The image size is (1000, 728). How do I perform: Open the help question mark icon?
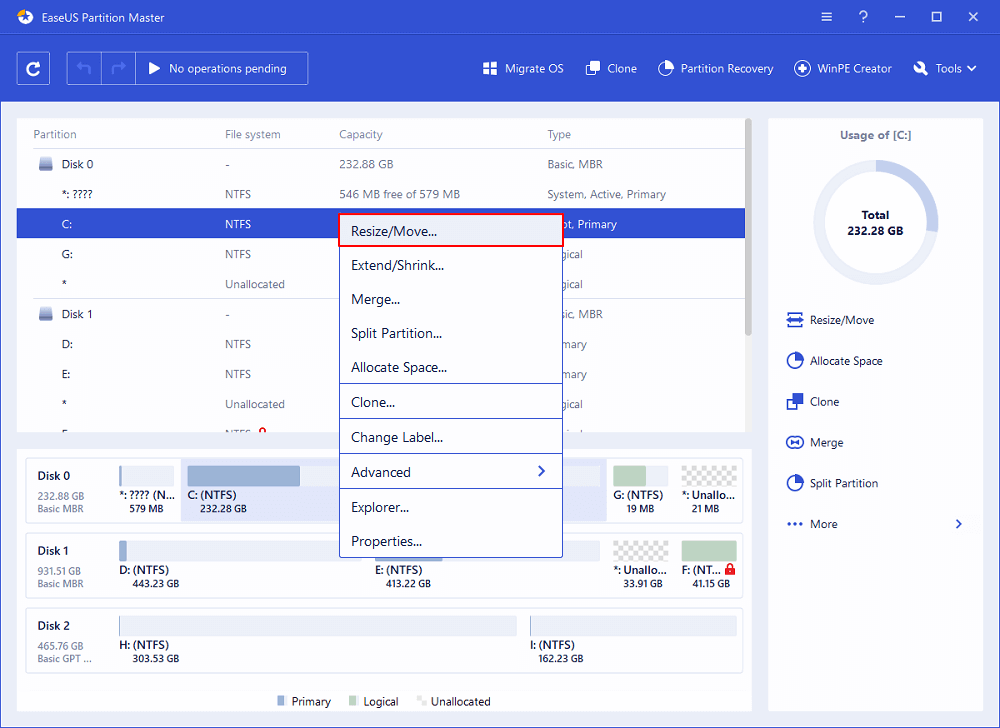click(863, 17)
